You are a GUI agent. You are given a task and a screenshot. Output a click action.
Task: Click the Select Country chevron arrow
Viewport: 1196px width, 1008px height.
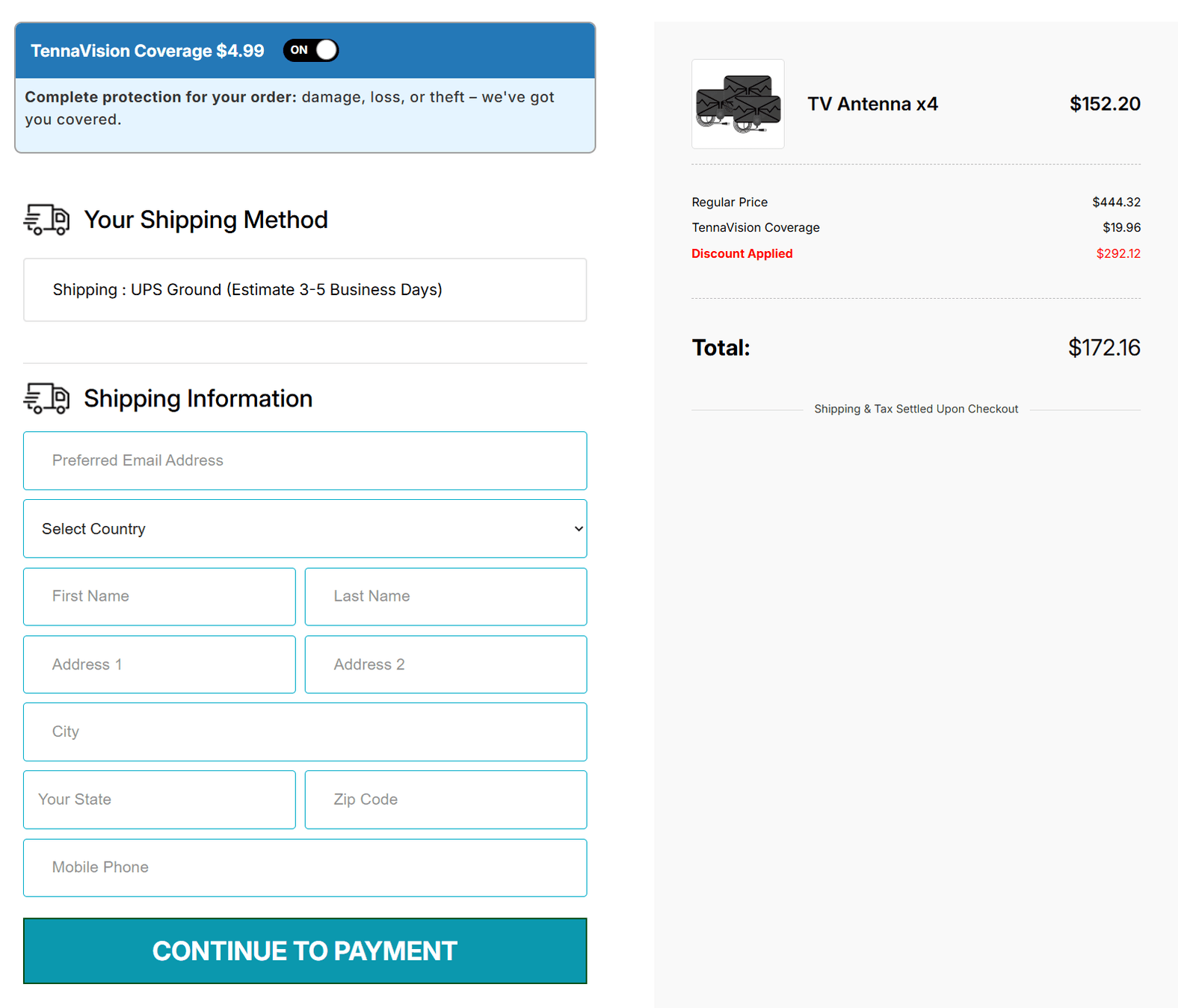[x=577, y=528]
